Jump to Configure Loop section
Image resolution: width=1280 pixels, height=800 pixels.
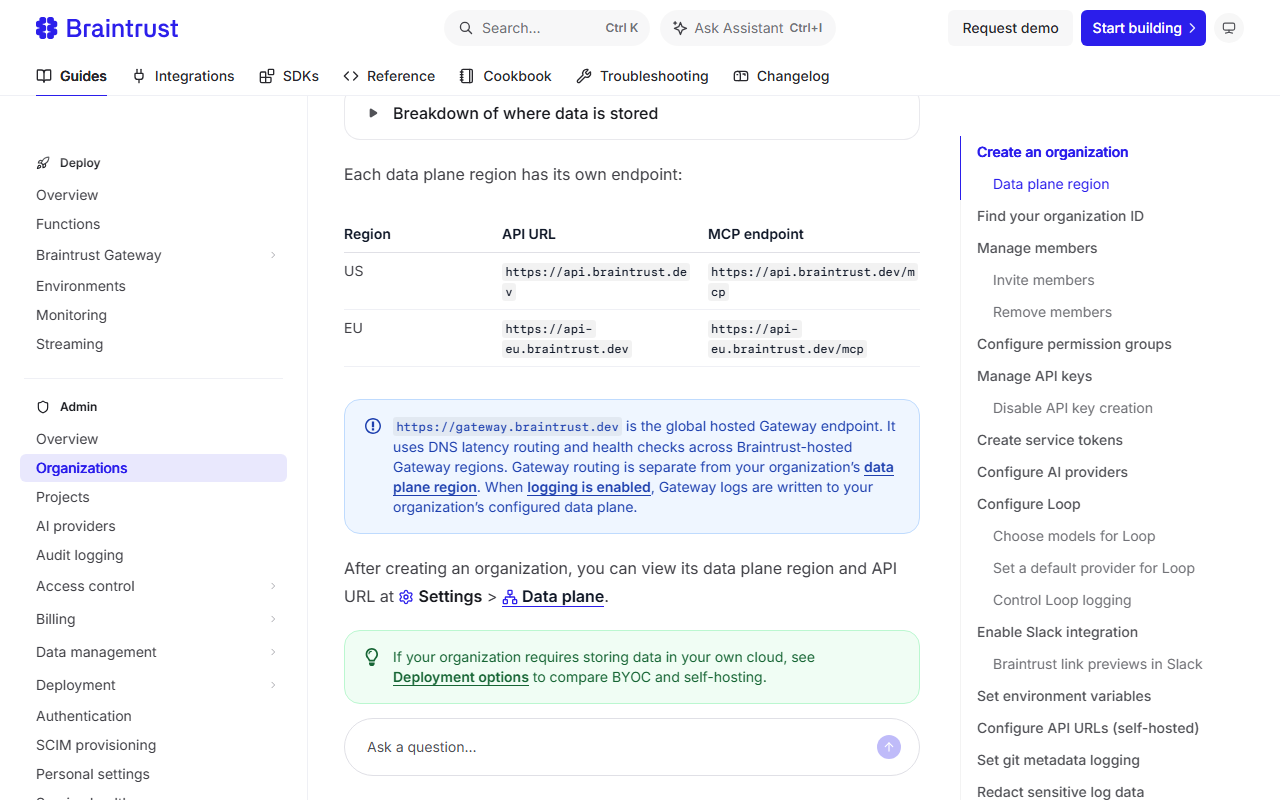pyautogui.click(x=1028, y=504)
